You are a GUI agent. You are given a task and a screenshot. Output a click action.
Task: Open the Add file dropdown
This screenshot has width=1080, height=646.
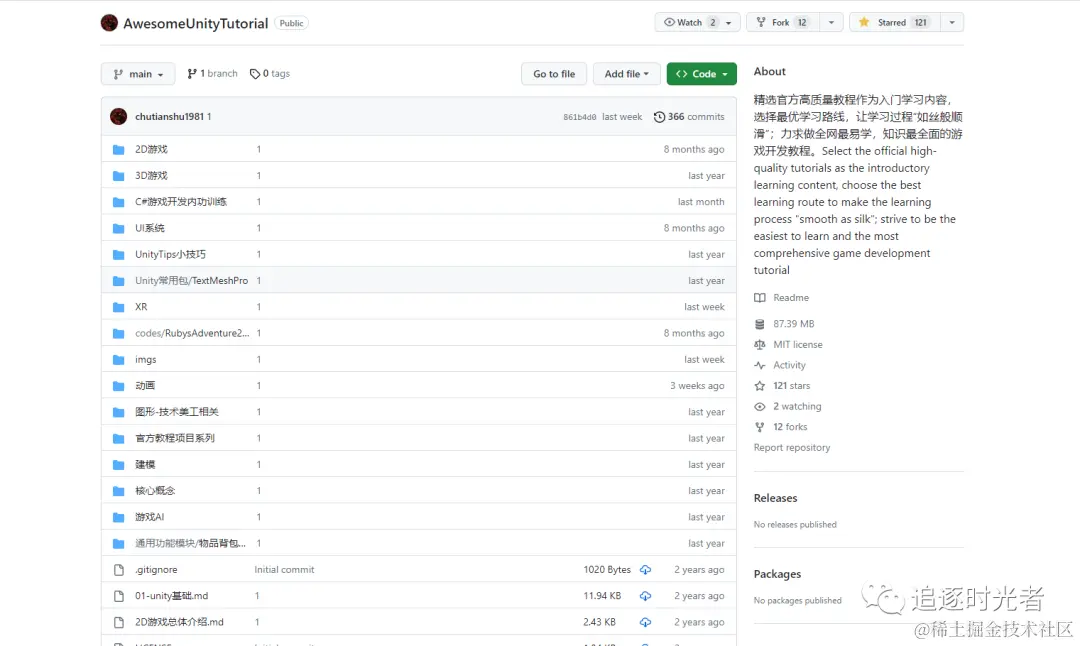(x=626, y=74)
